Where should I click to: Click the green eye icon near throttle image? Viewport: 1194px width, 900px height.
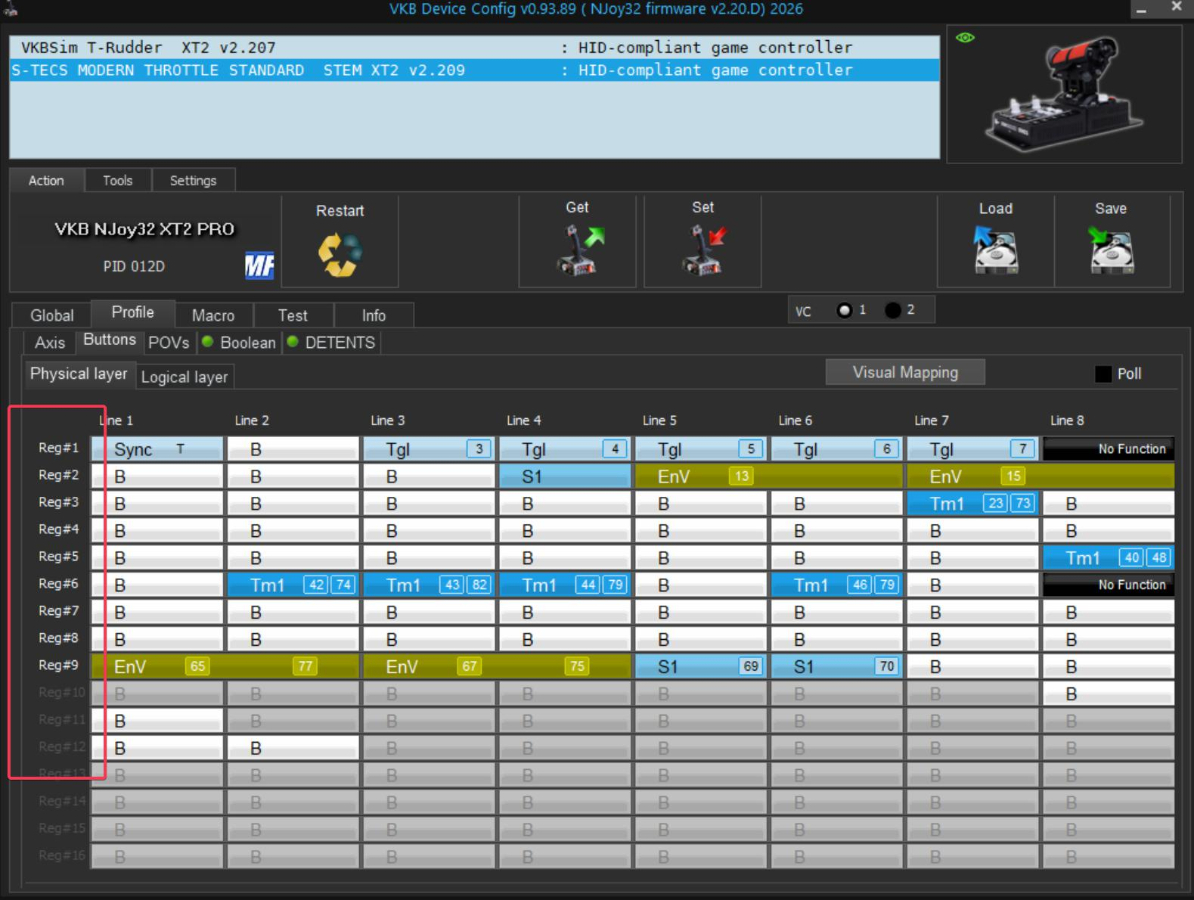965,37
